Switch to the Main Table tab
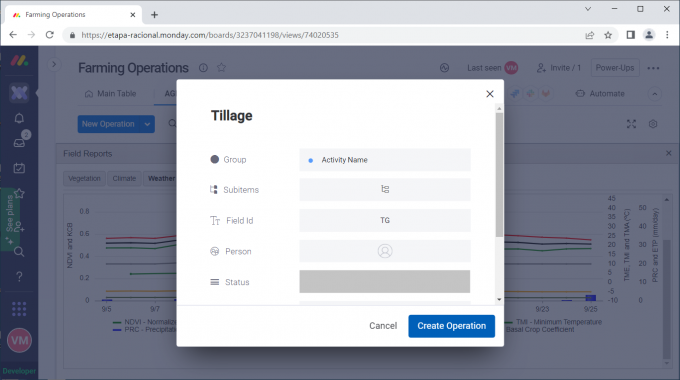The image size is (680, 380). (x=110, y=94)
